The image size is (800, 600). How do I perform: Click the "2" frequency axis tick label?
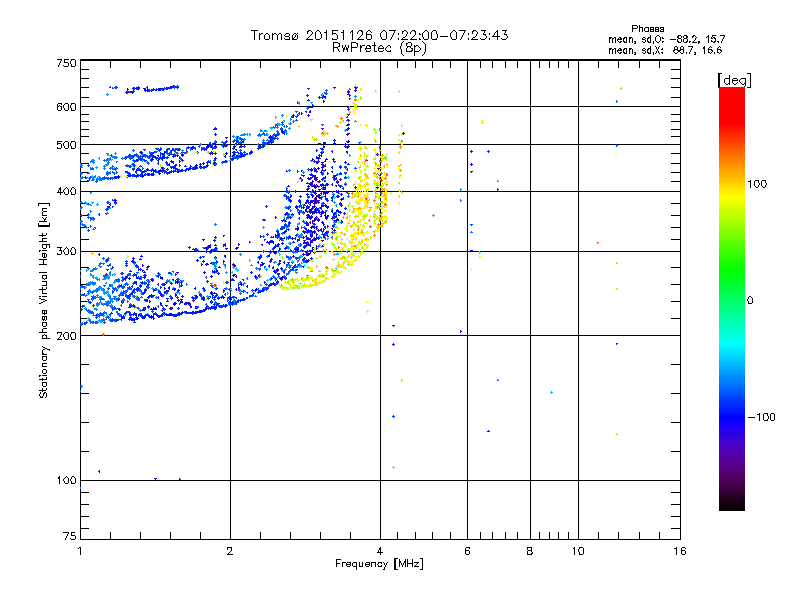230,551
